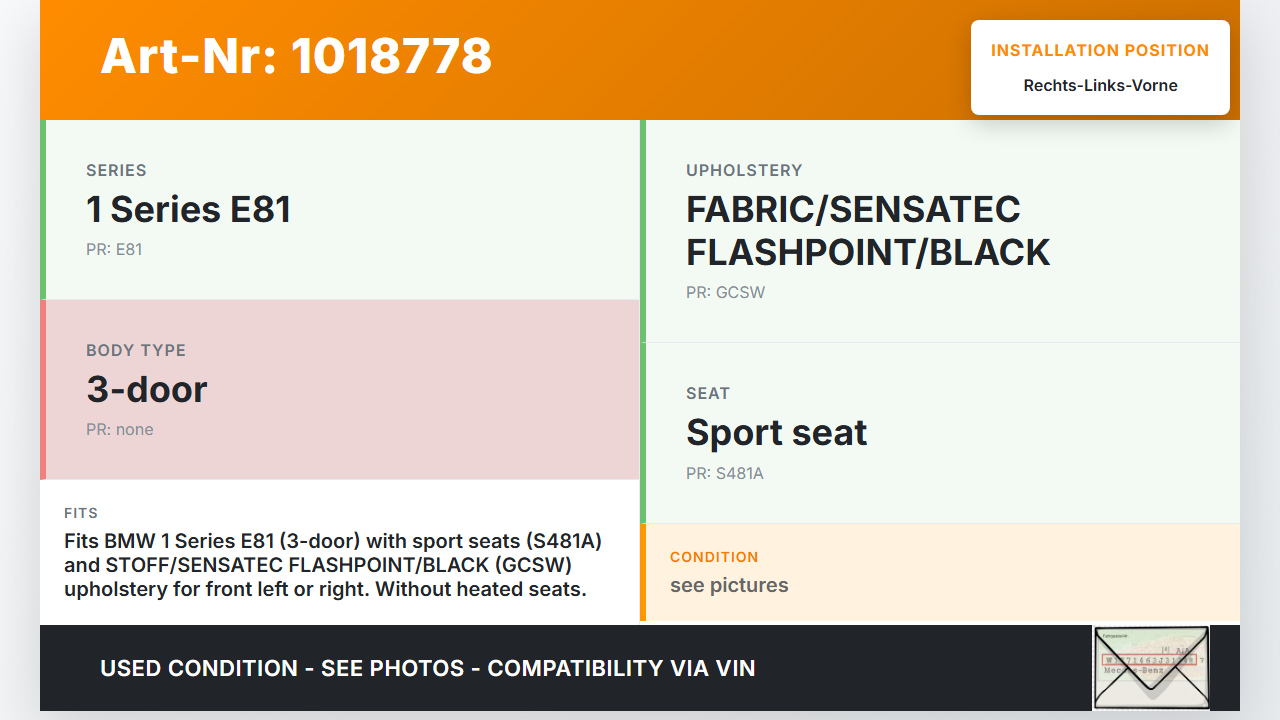Screen dimensions: 1280x720
Task: Click the Body Type label
Action: (136, 350)
